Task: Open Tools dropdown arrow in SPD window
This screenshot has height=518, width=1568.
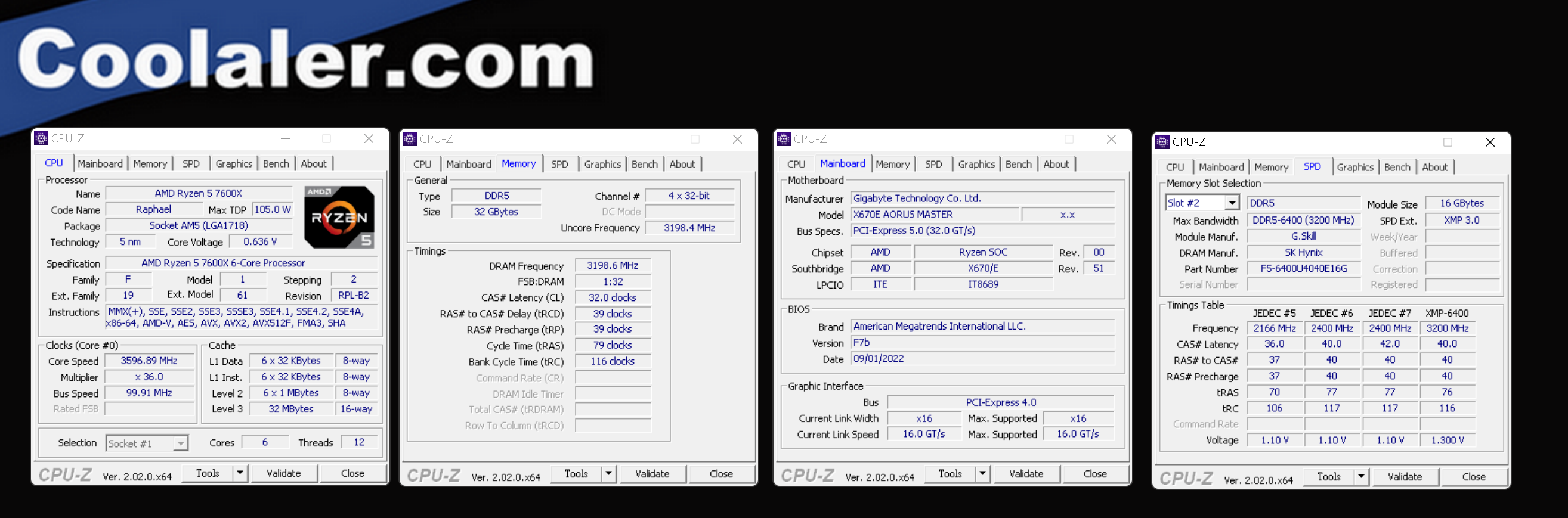Action: (1361, 477)
